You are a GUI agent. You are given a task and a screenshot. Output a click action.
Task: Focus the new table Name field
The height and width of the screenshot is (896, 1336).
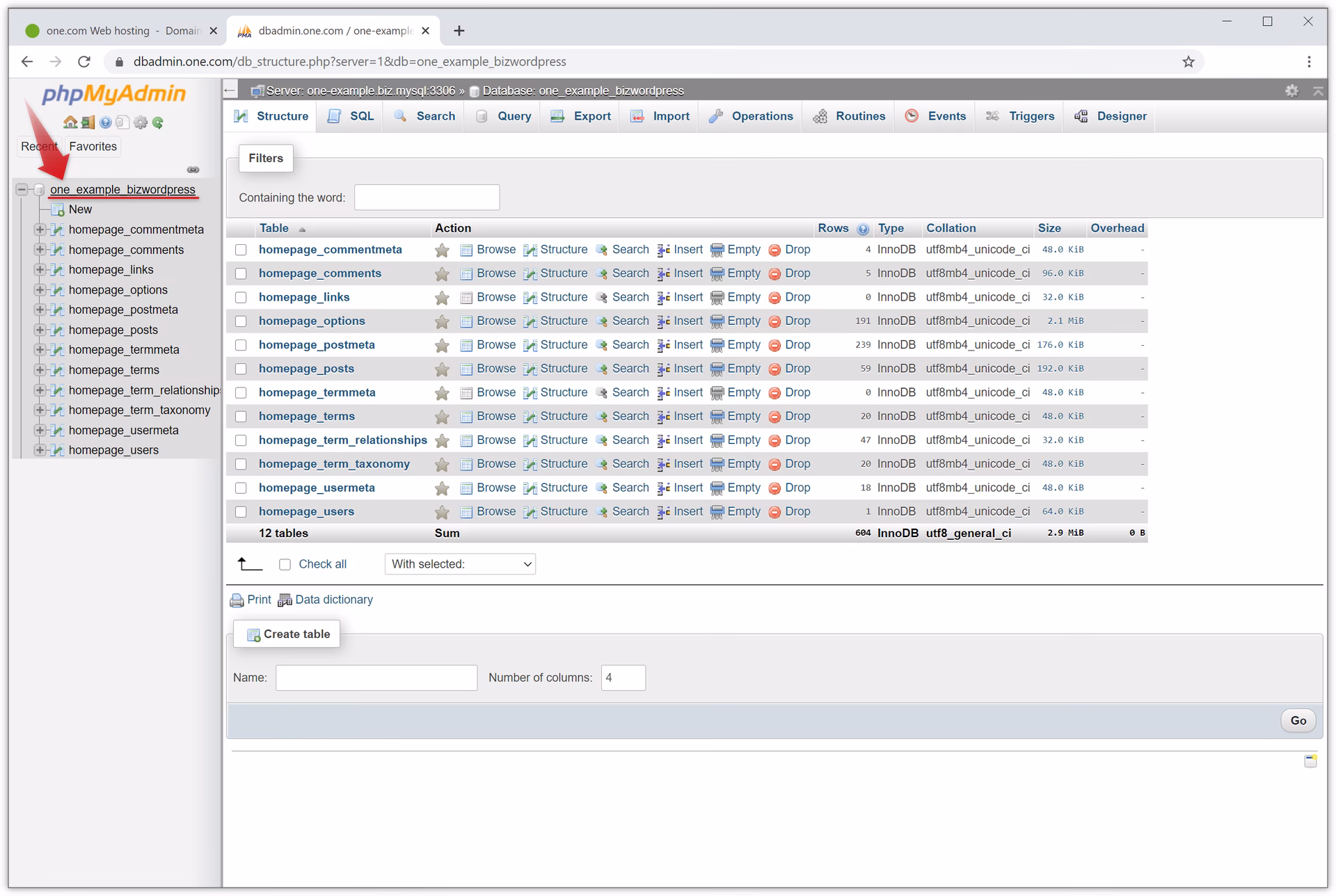376,678
